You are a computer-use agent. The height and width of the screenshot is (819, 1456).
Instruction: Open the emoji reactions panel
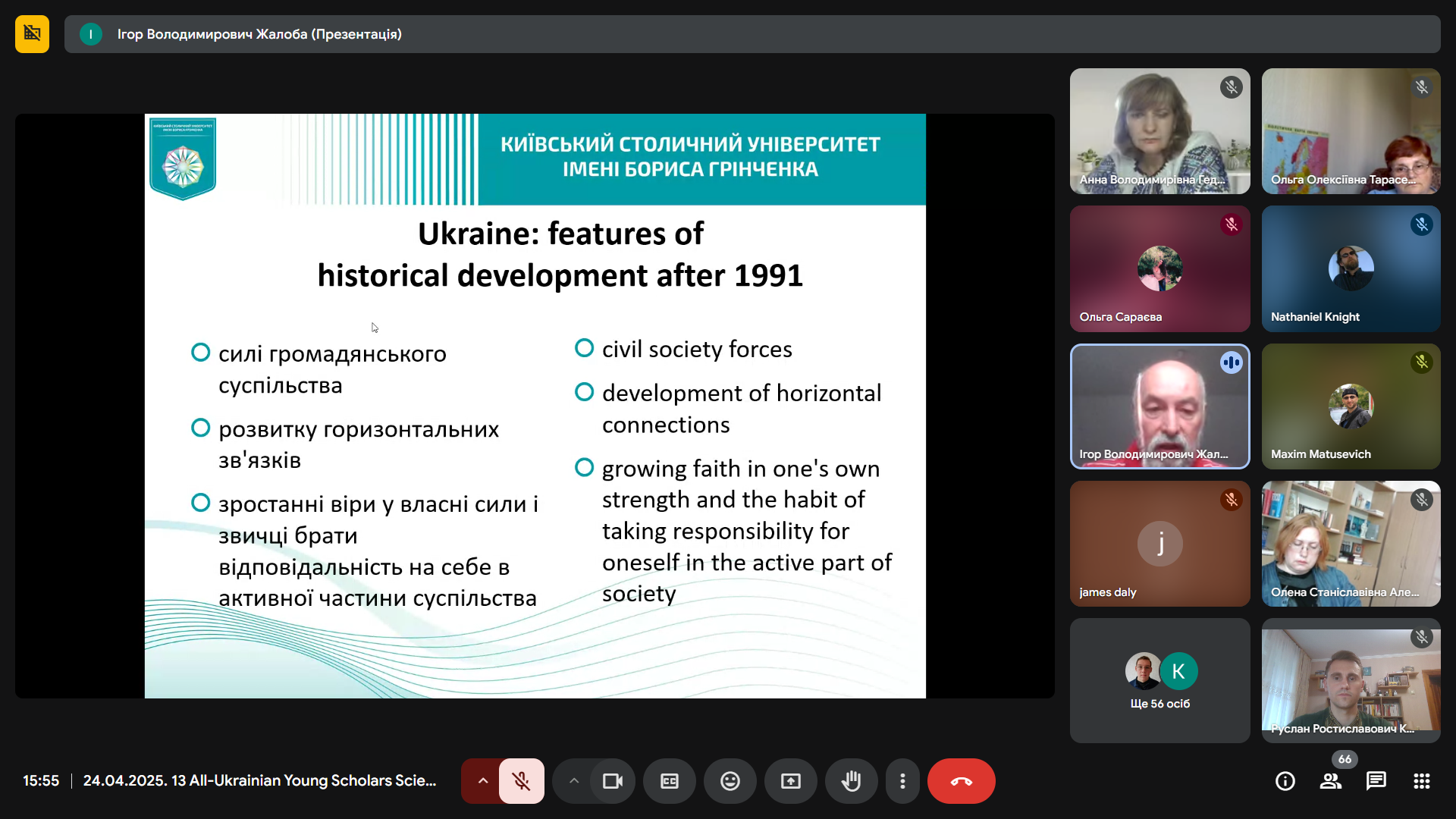coord(730,781)
